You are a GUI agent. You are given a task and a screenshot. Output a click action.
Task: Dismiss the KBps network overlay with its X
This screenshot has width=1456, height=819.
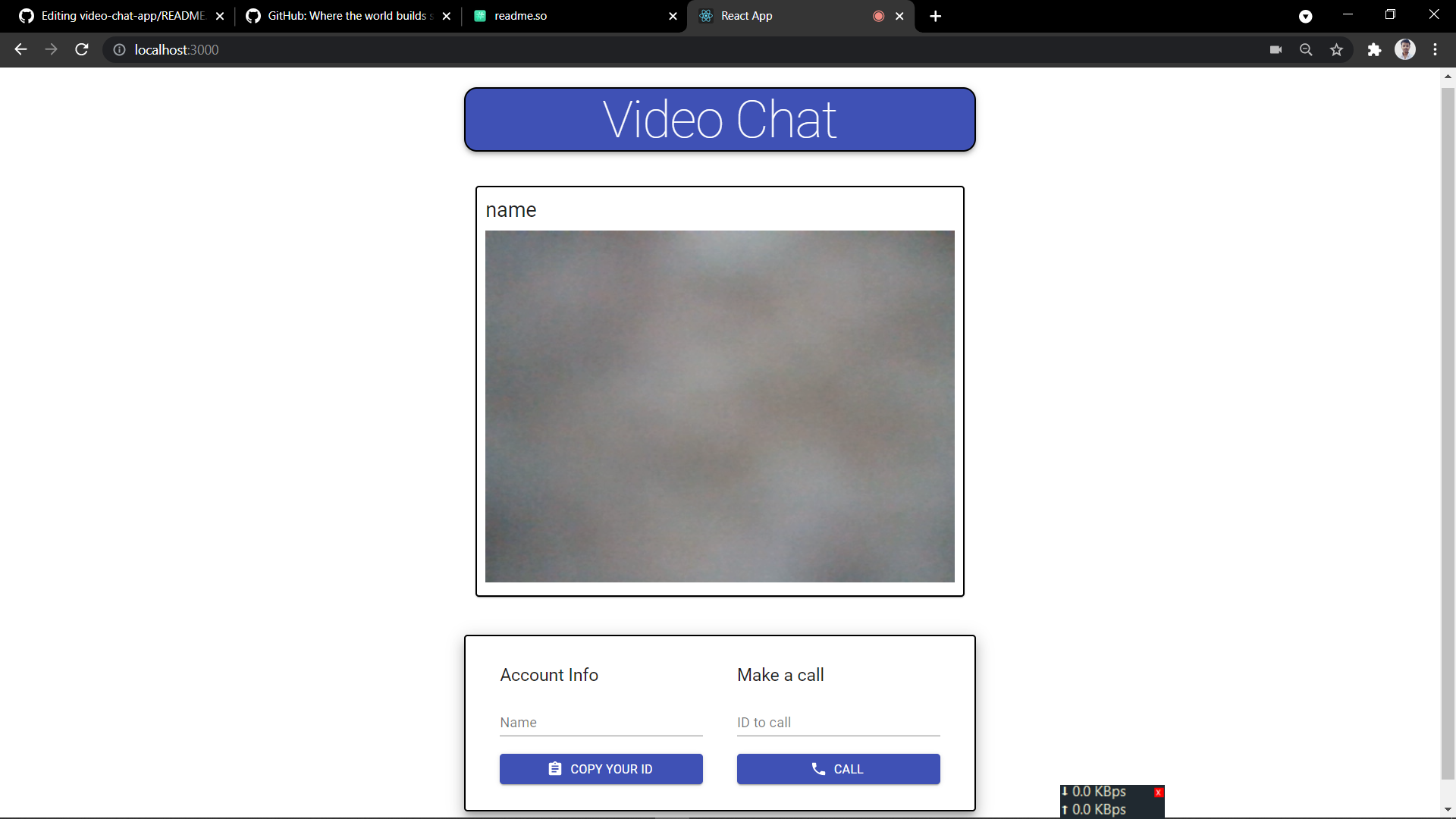coord(1159,792)
